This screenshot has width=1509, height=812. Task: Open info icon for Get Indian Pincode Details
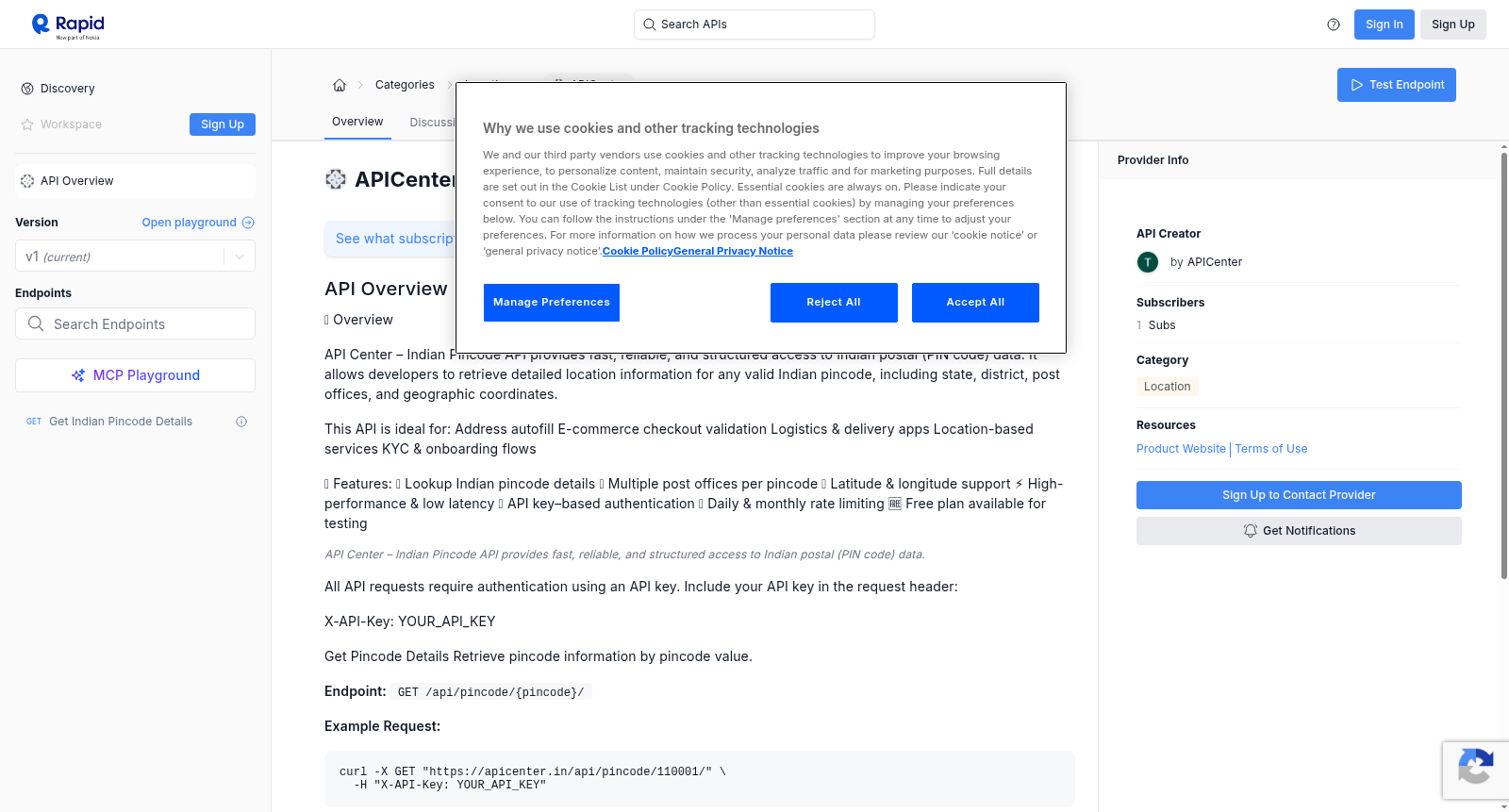tap(241, 422)
